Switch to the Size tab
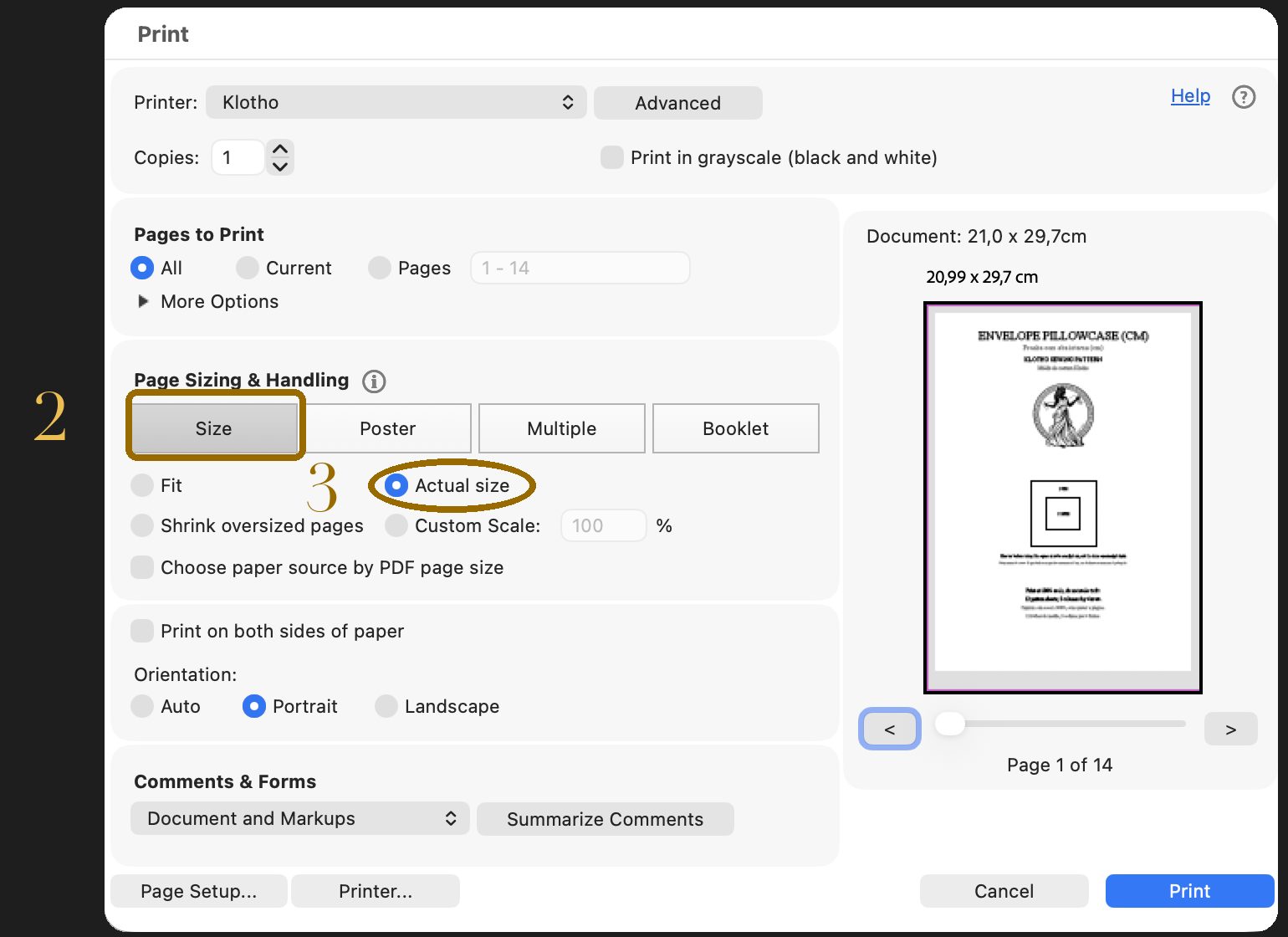 coord(214,428)
